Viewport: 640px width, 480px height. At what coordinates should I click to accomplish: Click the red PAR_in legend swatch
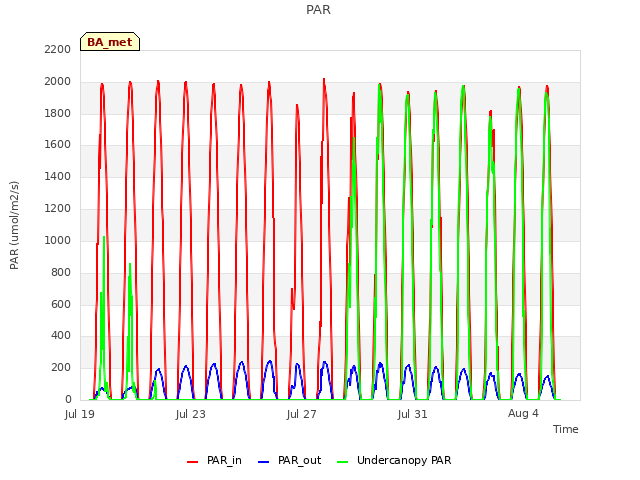[x=192, y=462]
